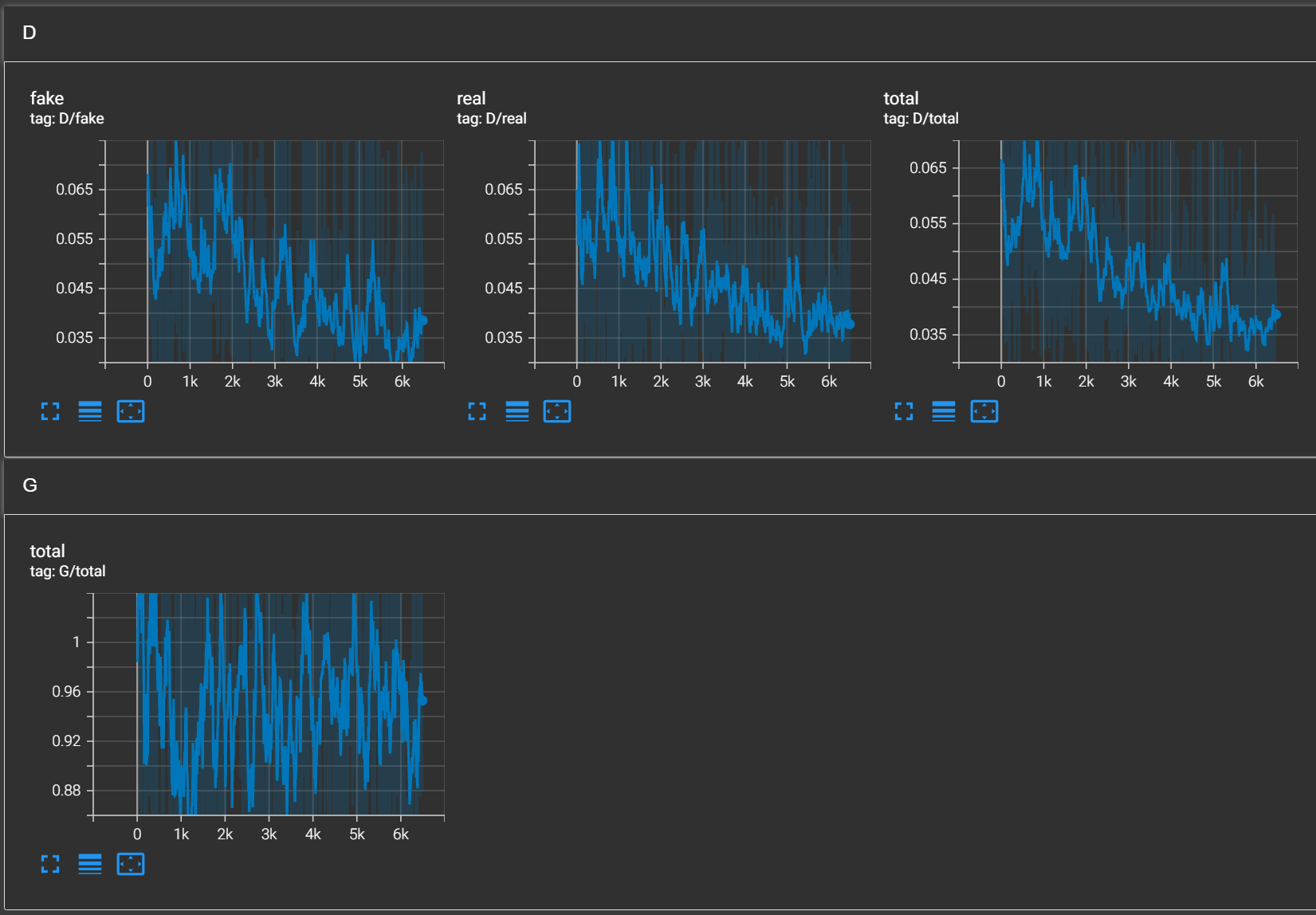This screenshot has width=1316, height=915.
Task: Select the 'tag: D/real' label
Action: (492, 119)
